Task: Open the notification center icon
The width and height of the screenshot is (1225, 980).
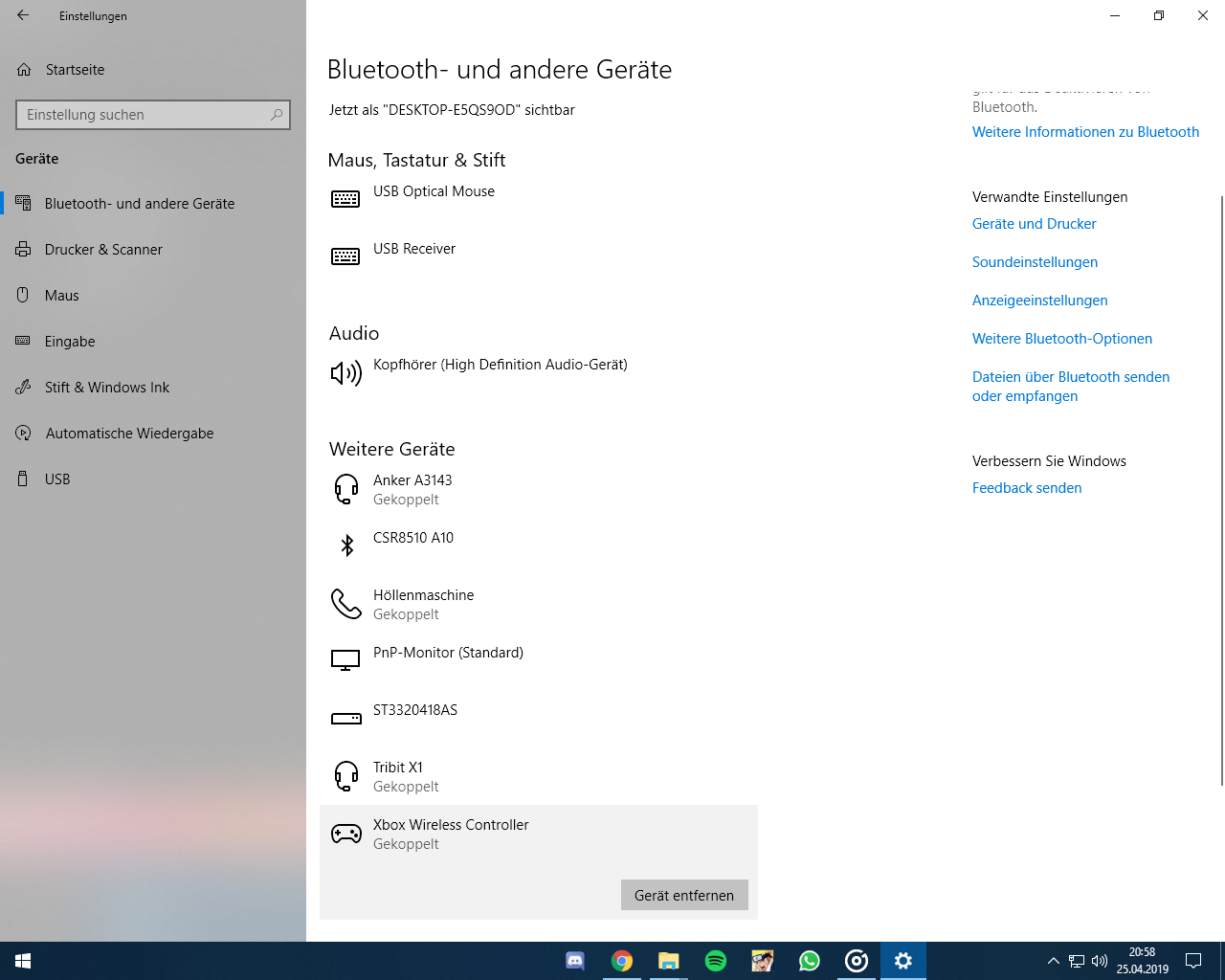Action: click(1193, 961)
